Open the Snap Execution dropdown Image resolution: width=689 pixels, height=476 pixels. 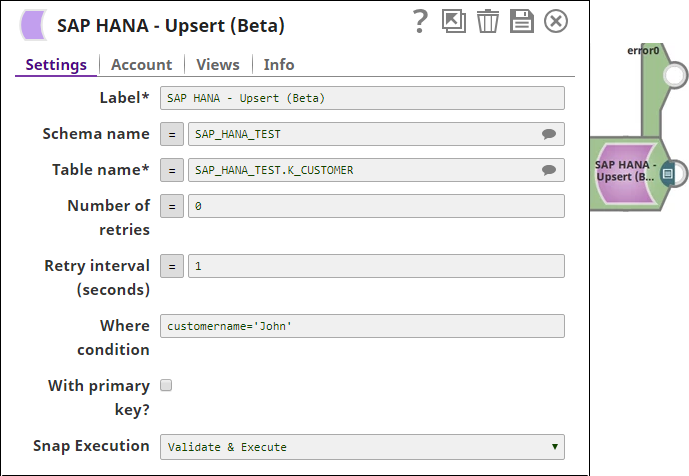point(362,447)
